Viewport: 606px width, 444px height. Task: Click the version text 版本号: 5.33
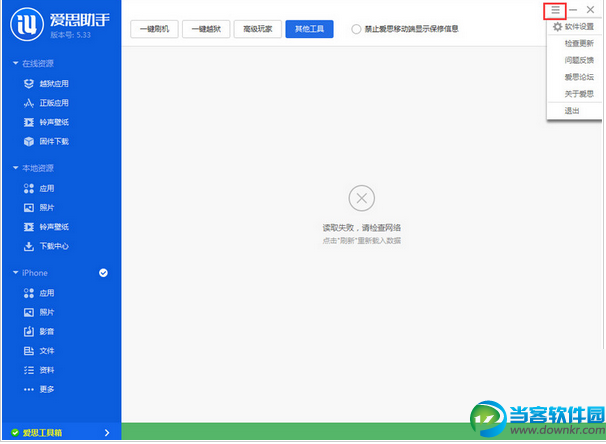tap(70, 35)
